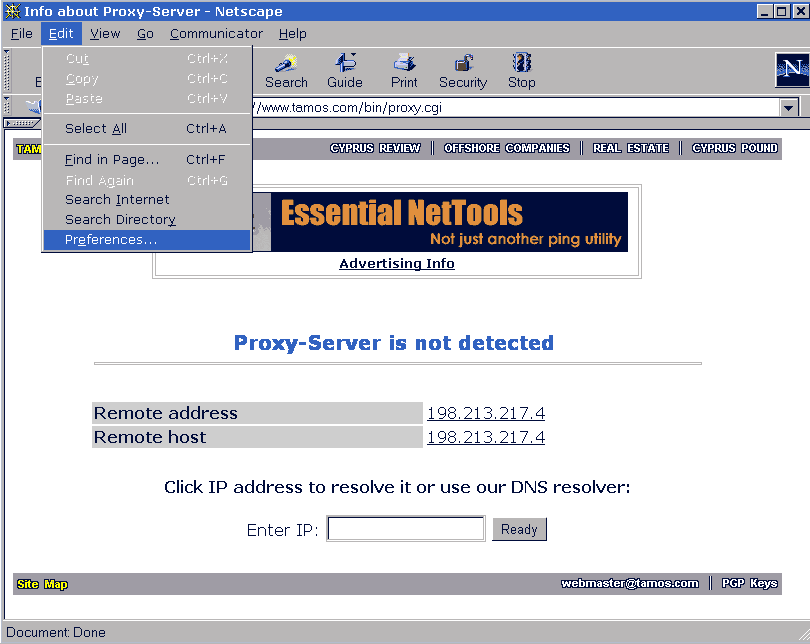810x644 pixels.
Task: Open the View menu
Action: [x=105, y=34]
